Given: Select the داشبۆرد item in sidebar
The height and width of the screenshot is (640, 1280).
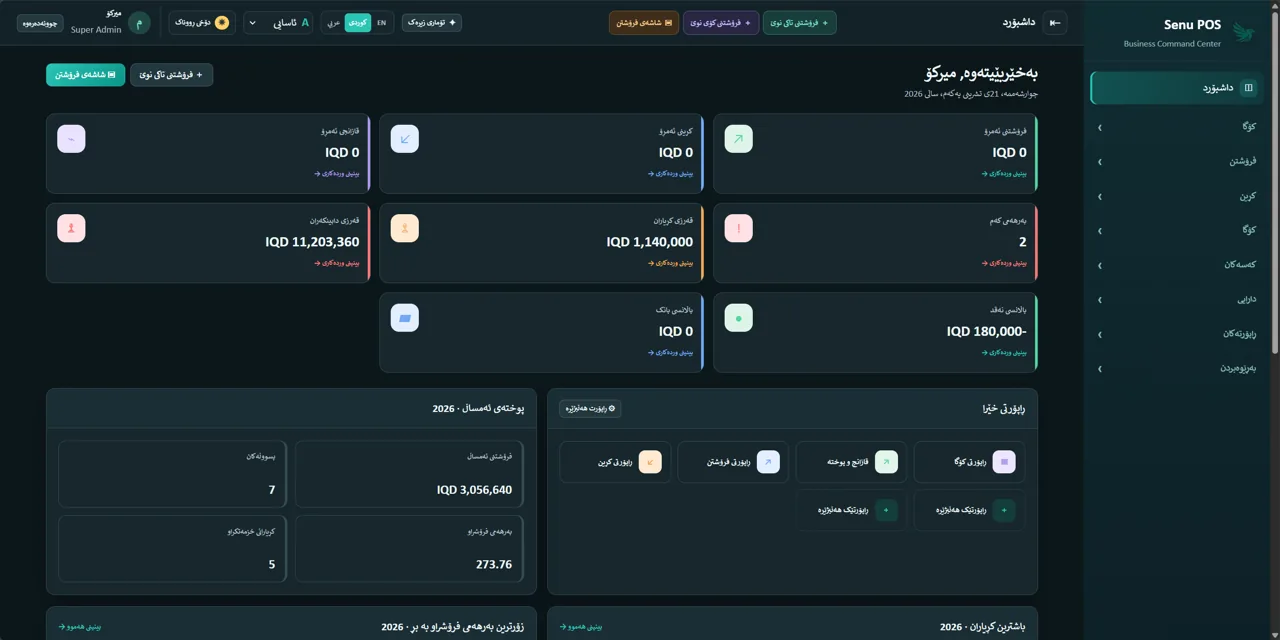Looking at the screenshot, I should point(1177,88).
